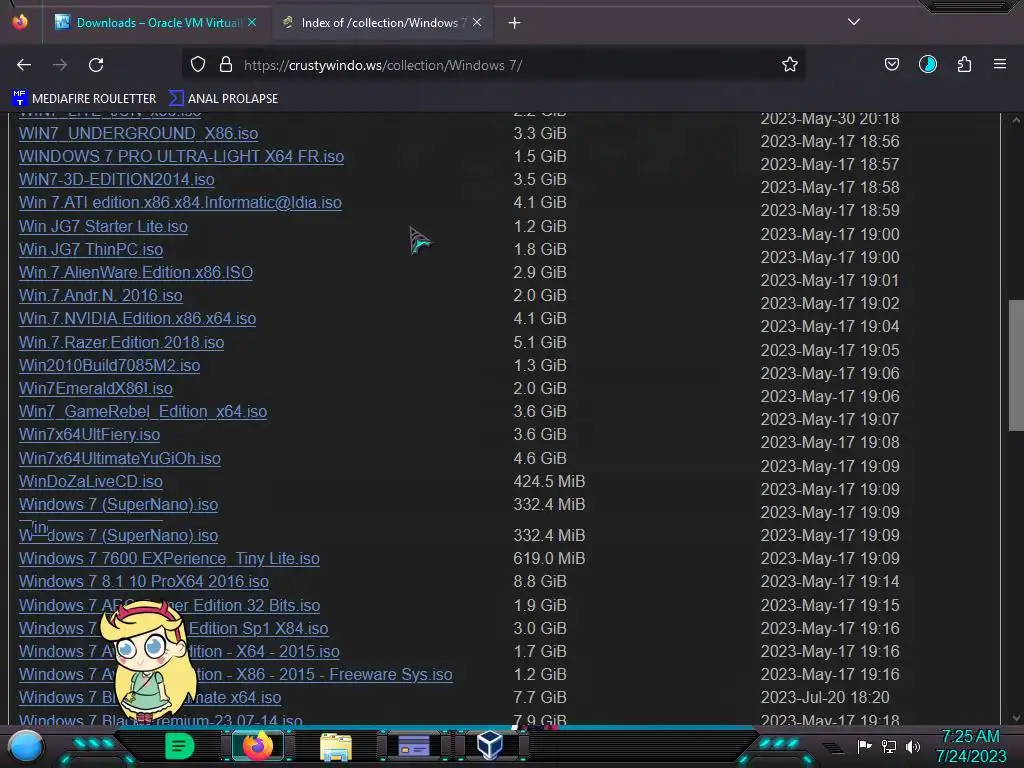Select Index of /collection/Windows 7 tab
Image resolution: width=1024 pixels, height=768 pixels.
tap(382, 23)
